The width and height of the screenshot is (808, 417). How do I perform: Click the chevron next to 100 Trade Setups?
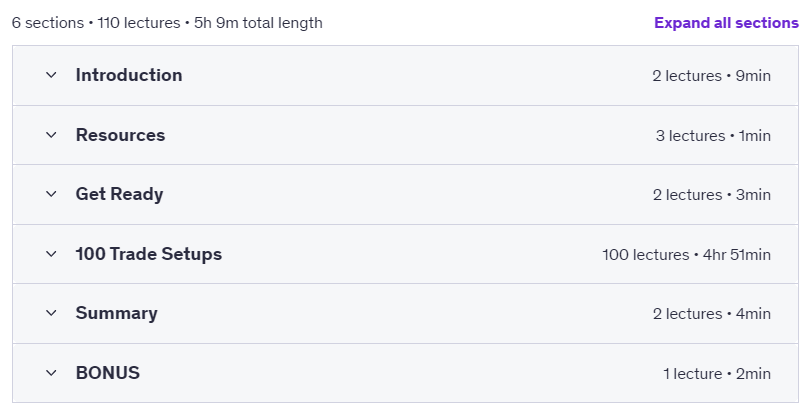[x=51, y=254]
